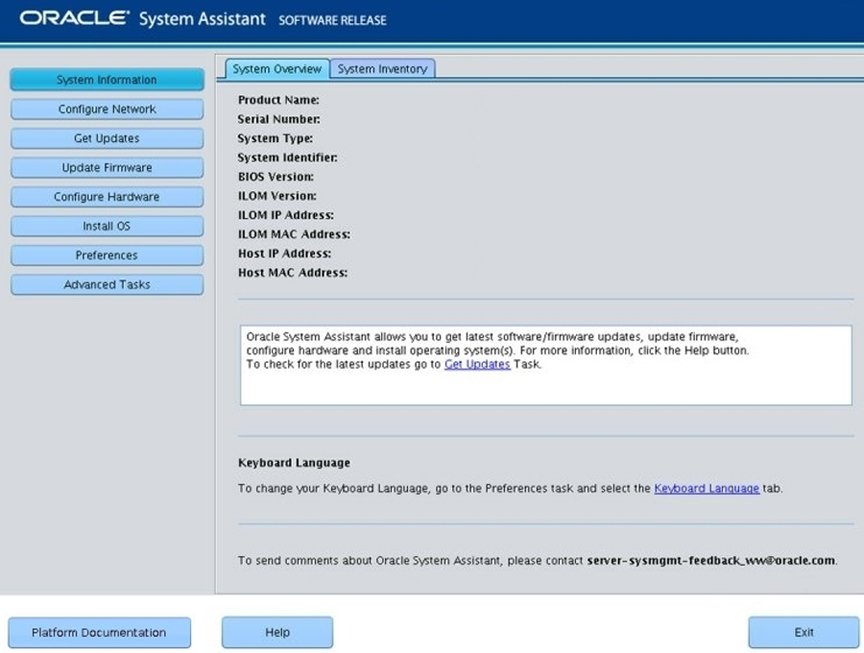The height and width of the screenshot is (653, 864).
Task: Open the Configure Network task
Action: coord(106,109)
